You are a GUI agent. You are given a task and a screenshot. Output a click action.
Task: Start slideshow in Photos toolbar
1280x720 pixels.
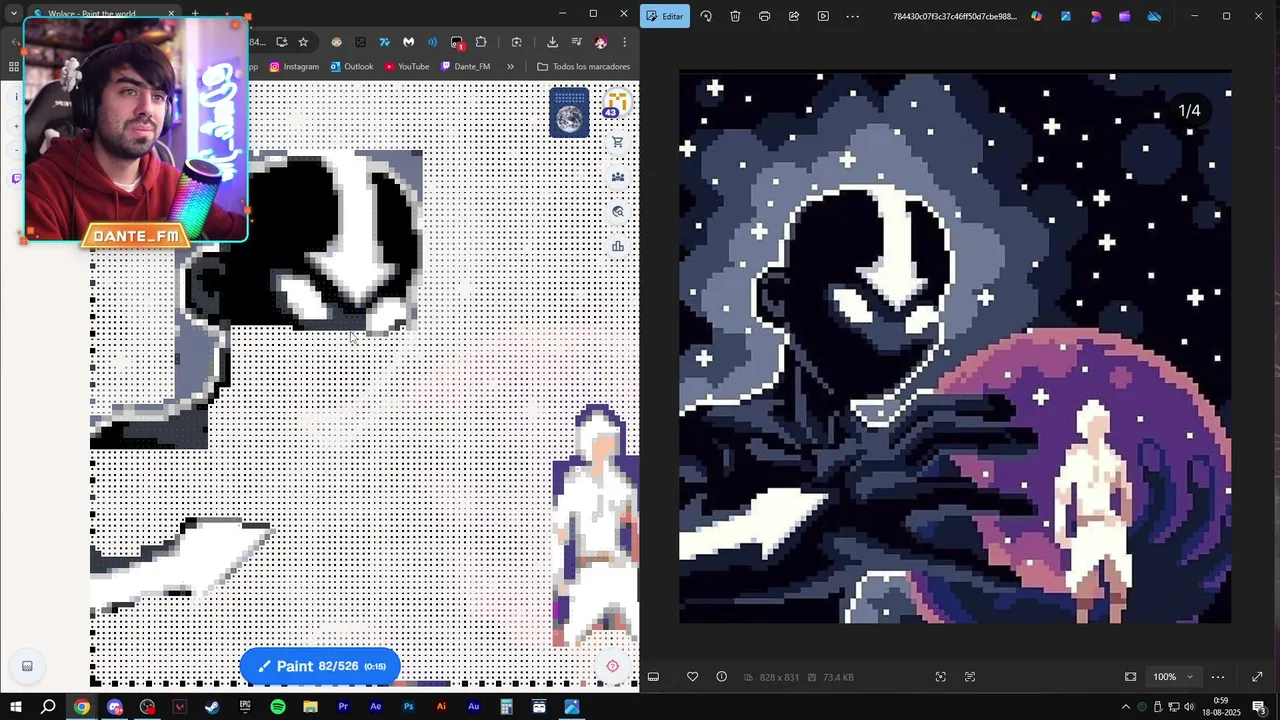click(823, 16)
